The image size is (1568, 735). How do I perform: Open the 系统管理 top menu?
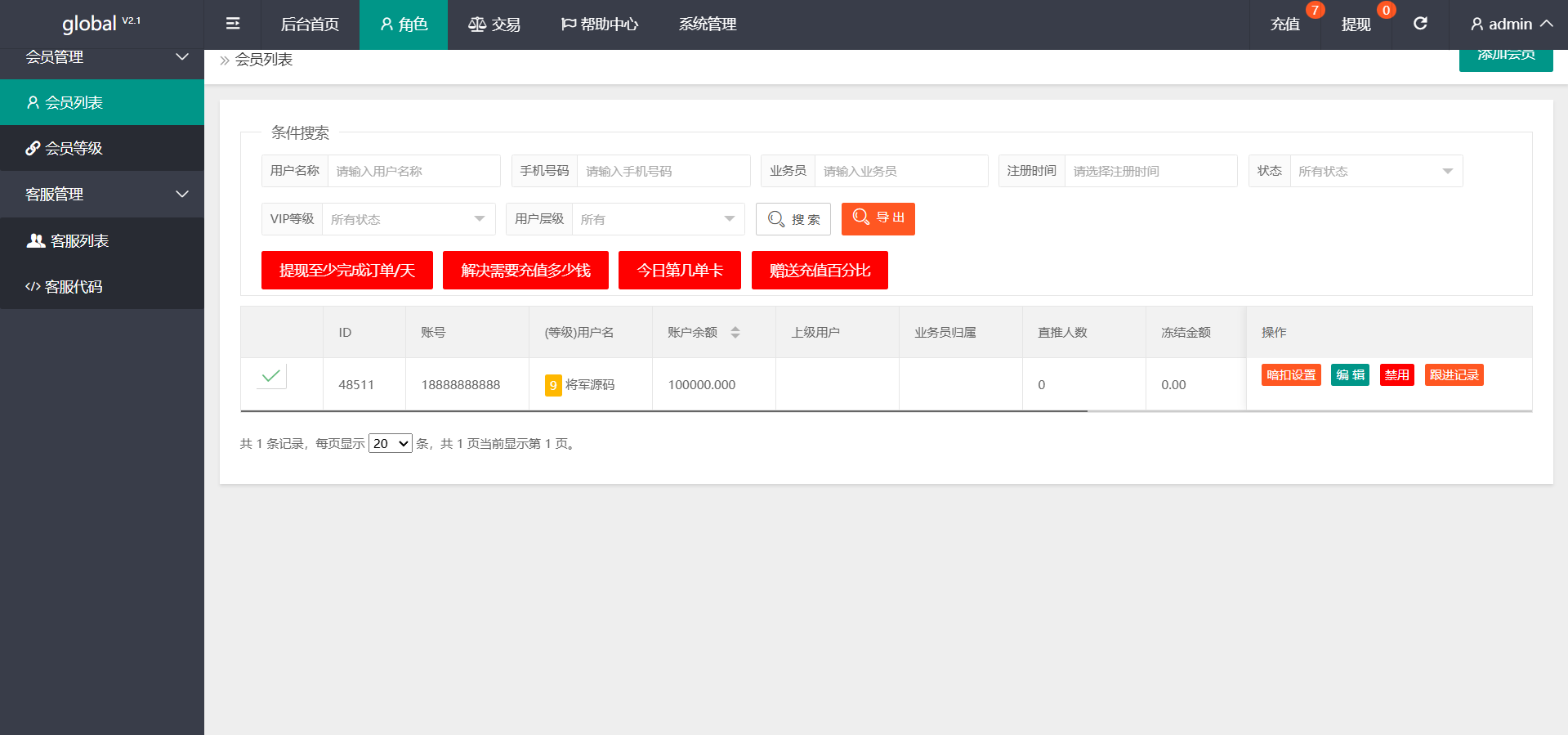click(707, 24)
